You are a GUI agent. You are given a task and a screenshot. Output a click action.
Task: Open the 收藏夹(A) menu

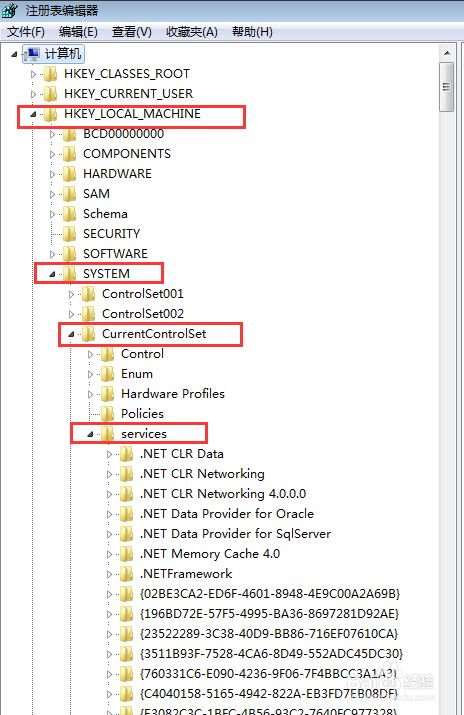(192, 32)
